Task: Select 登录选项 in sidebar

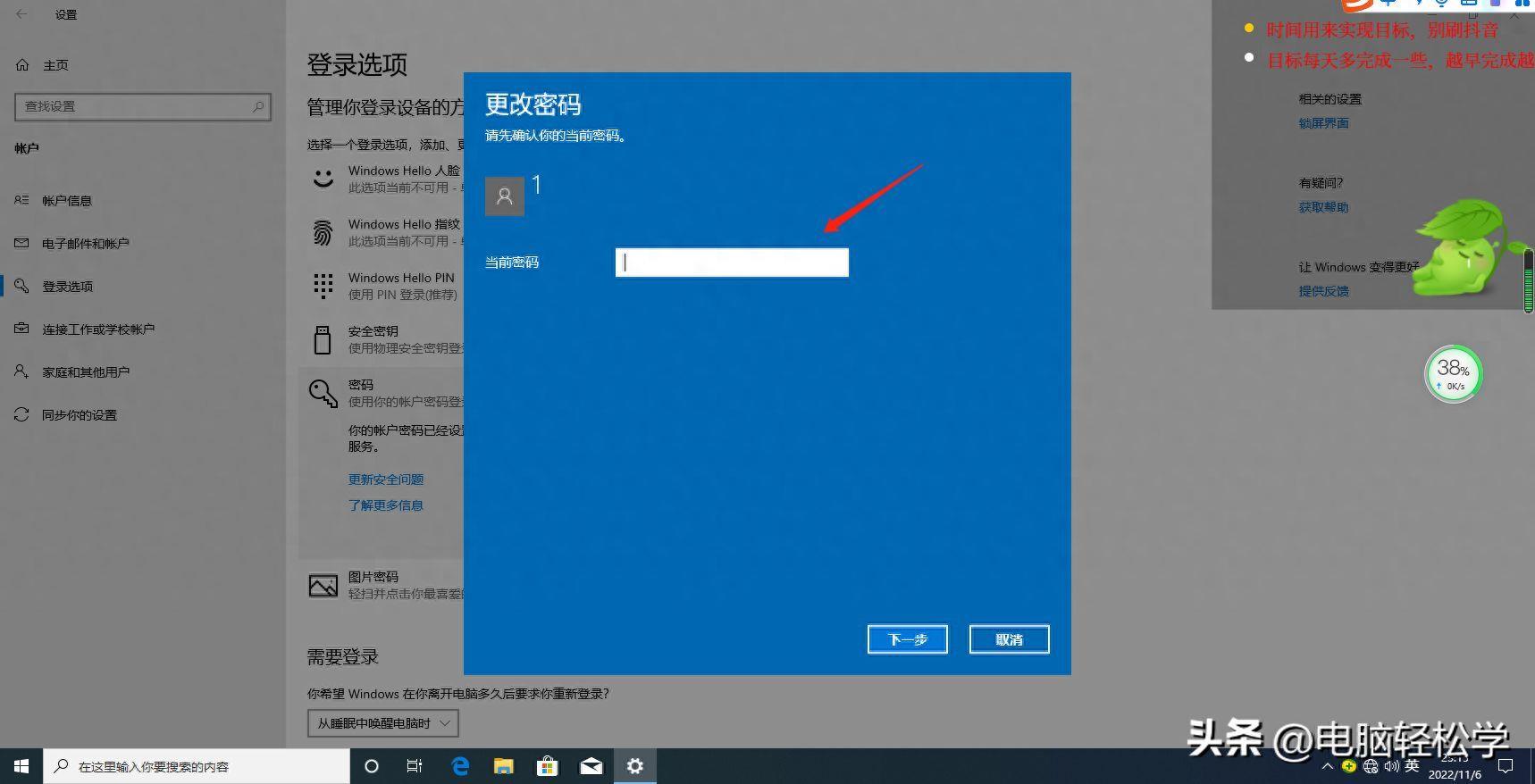Action: pyautogui.click(x=68, y=287)
